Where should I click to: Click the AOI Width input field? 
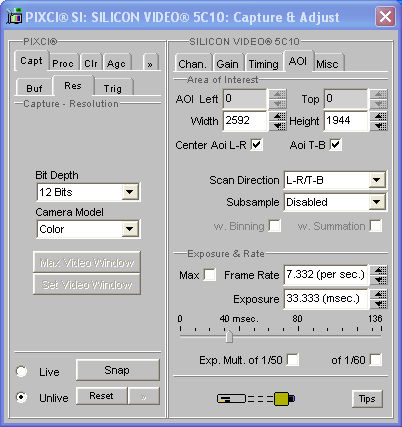(x=245, y=121)
